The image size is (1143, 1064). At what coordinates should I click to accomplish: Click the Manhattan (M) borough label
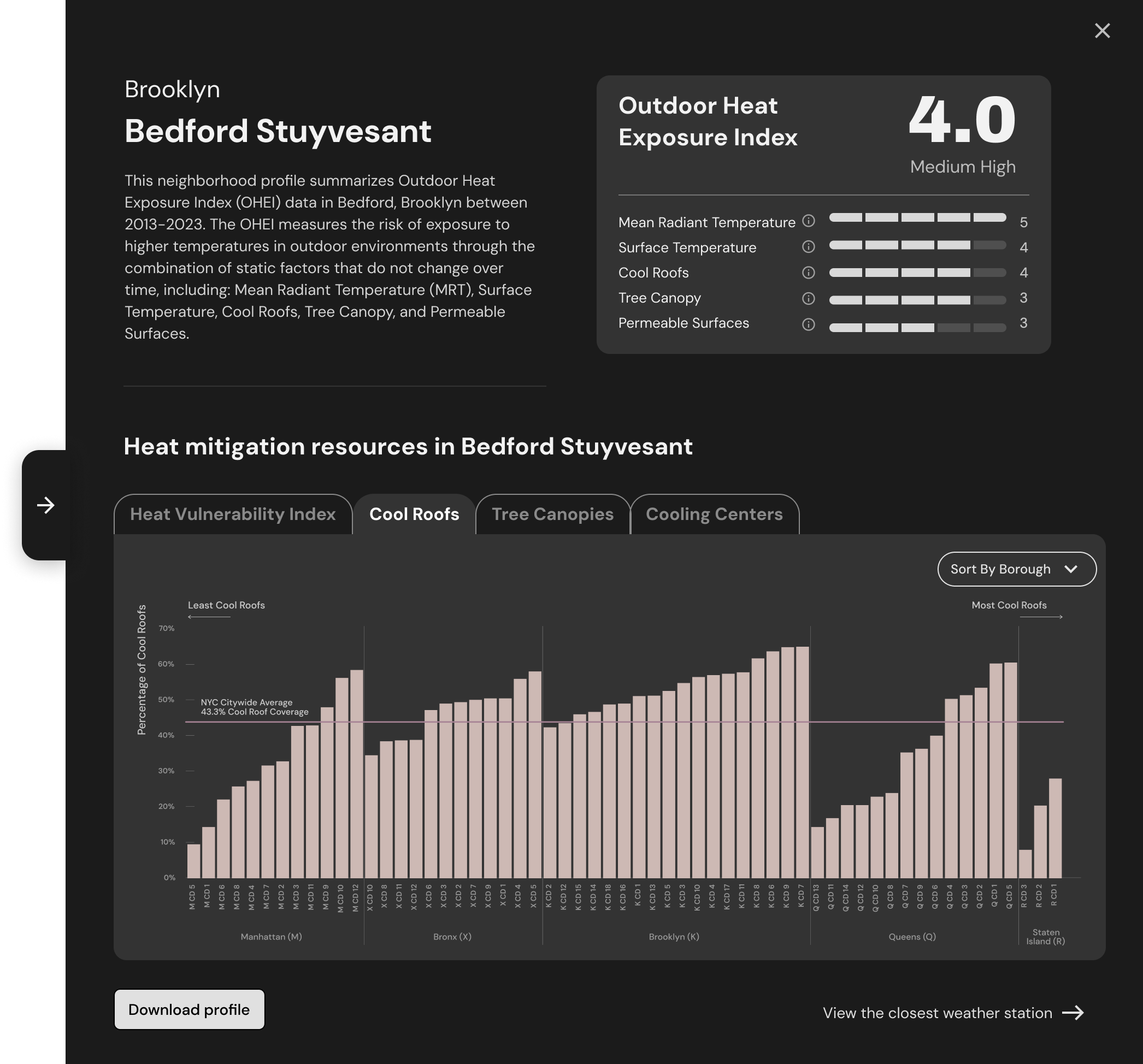(x=272, y=936)
